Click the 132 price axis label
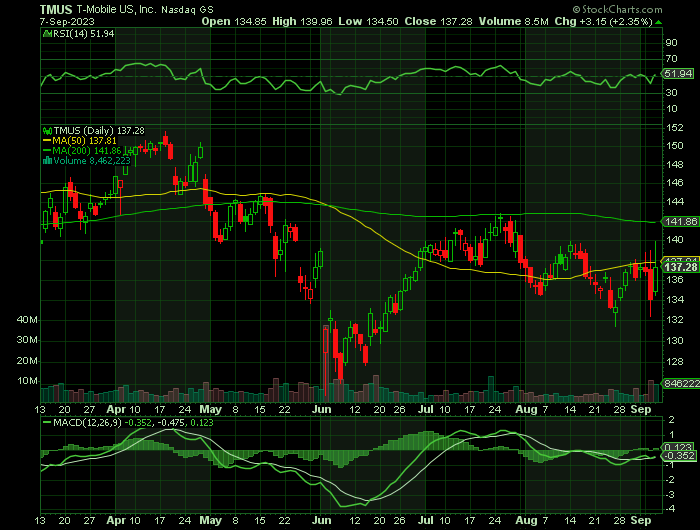Viewport: 700px width, 530px height. (x=675, y=320)
